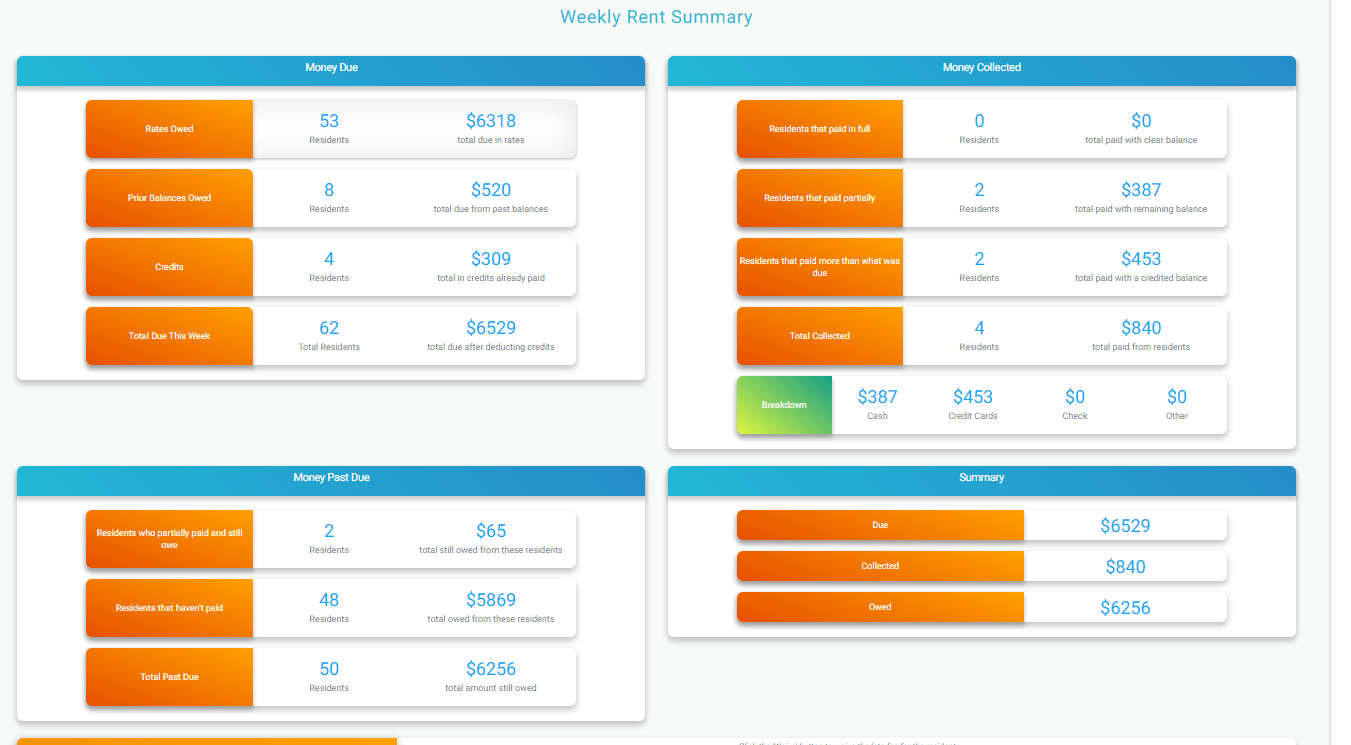
Task: Click the Rates Owed button
Action: pos(169,128)
